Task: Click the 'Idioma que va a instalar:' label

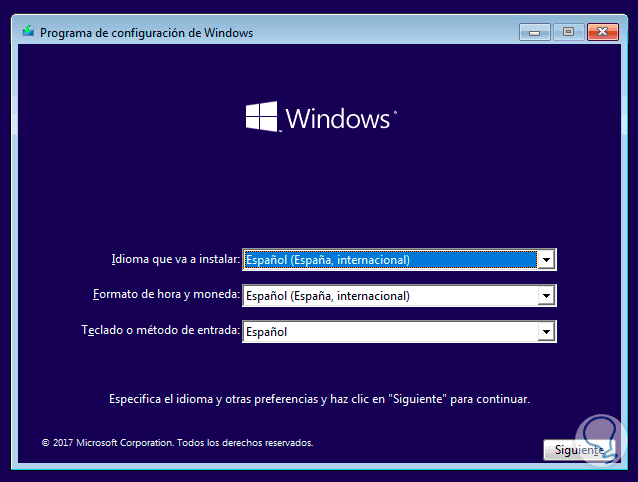Action: pos(176,259)
